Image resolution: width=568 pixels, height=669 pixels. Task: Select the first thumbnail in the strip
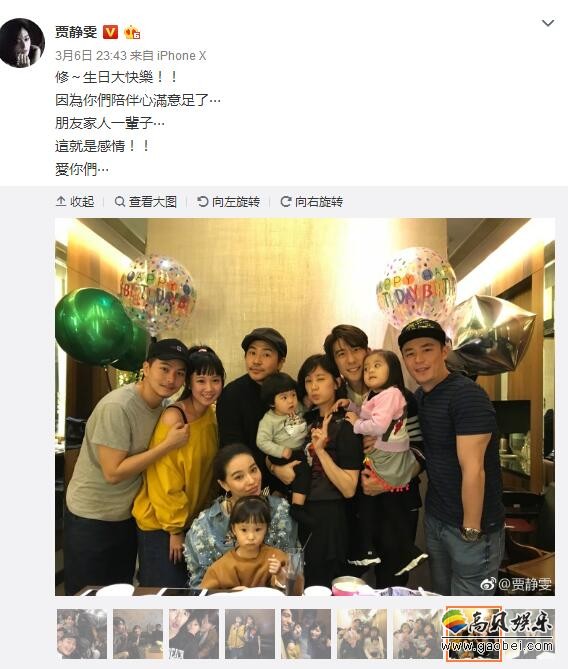[82, 634]
